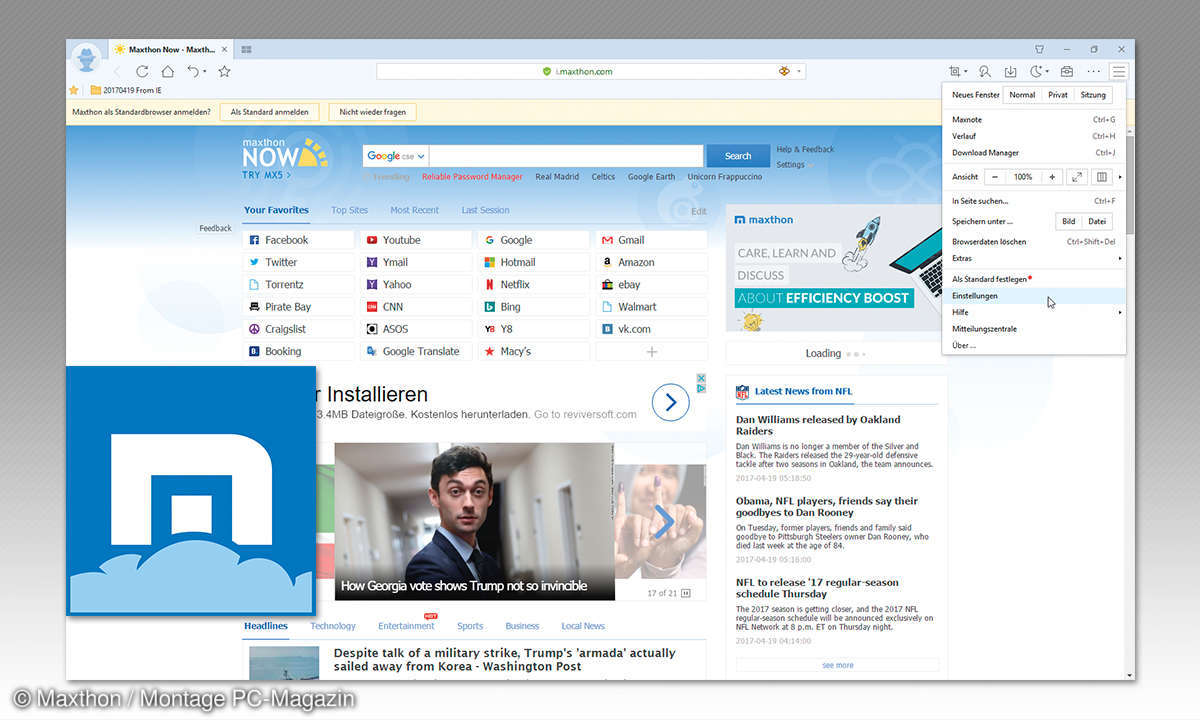Viewport: 1200px width, 720px height.
Task: Open a Privat new window
Action: tap(1057, 95)
